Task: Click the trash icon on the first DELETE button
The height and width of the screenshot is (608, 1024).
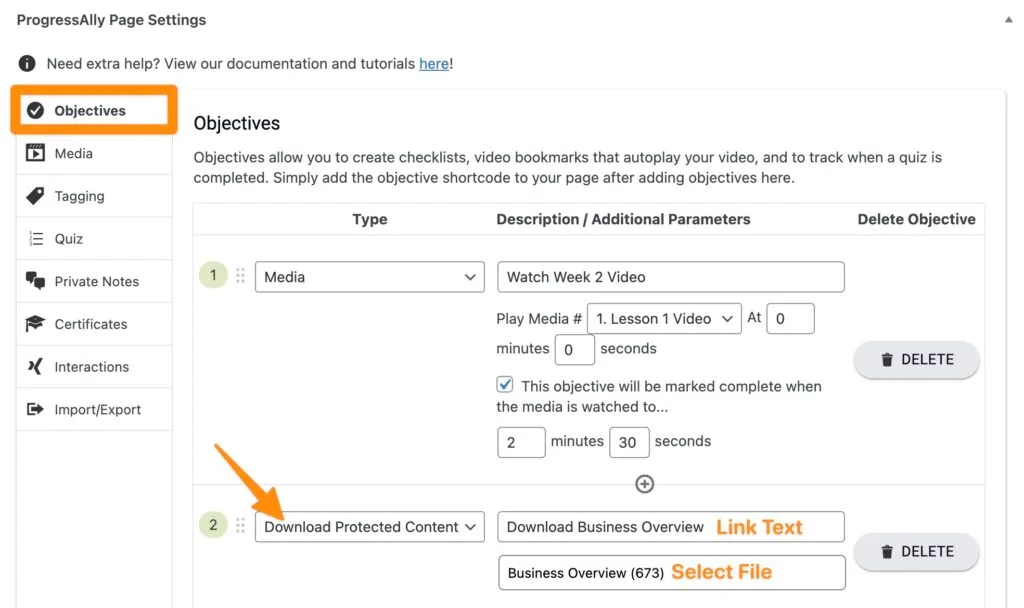Action: tap(884, 359)
